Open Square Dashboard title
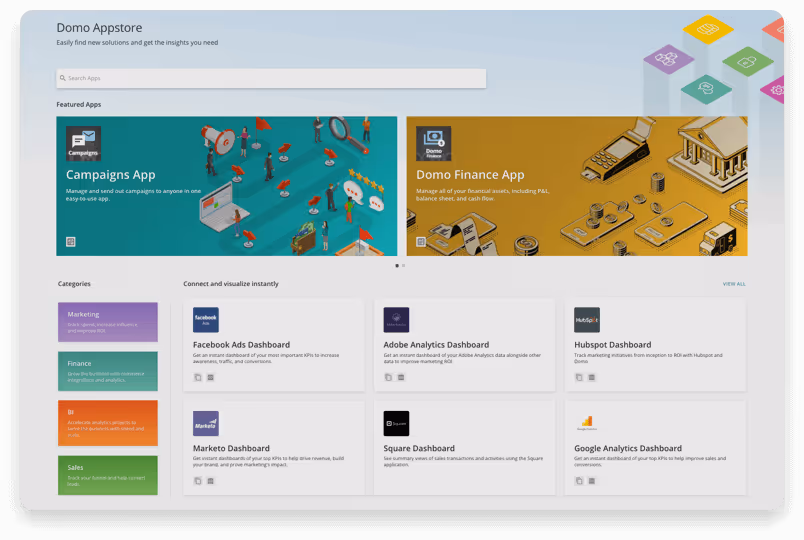Viewport: 804px width, 540px height. [419, 449]
